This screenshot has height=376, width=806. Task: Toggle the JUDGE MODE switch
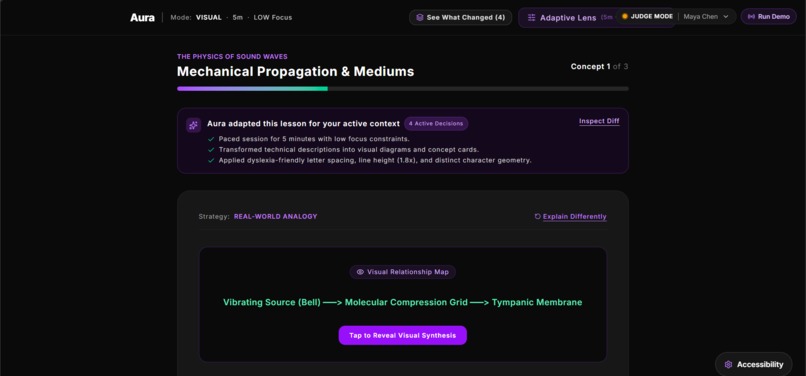click(647, 16)
